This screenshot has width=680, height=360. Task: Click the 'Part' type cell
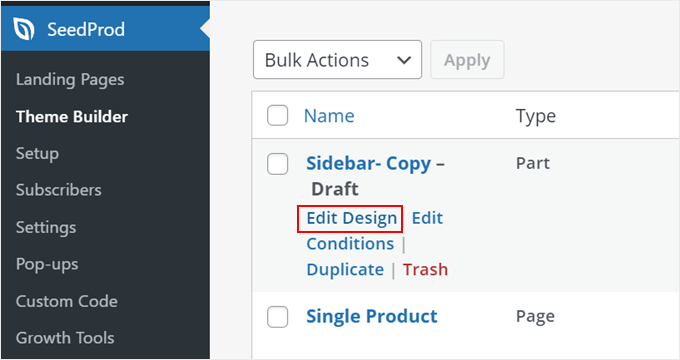(x=533, y=164)
